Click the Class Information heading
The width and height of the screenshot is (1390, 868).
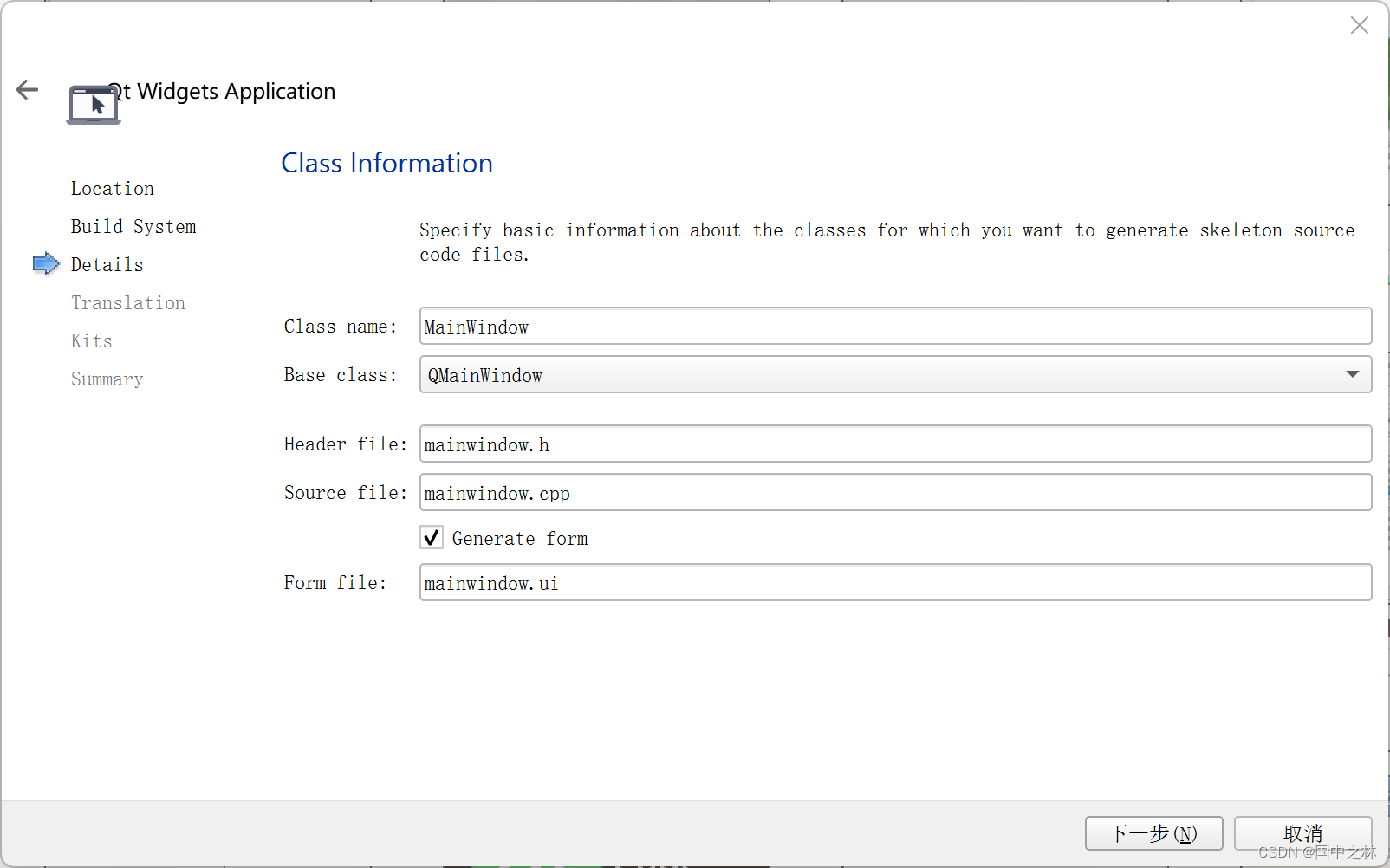point(387,163)
